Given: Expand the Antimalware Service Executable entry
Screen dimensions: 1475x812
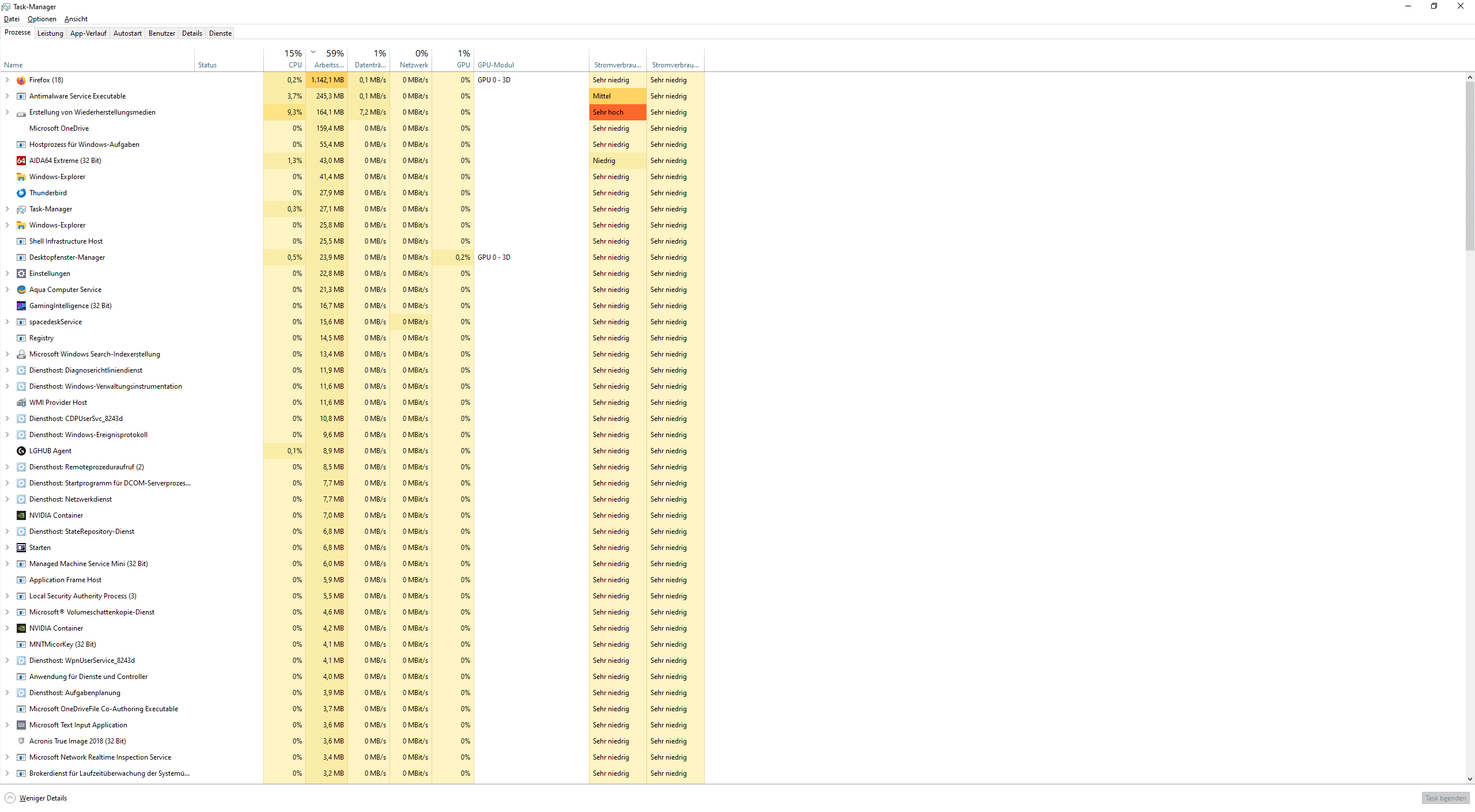Looking at the screenshot, I should coord(7,96).
